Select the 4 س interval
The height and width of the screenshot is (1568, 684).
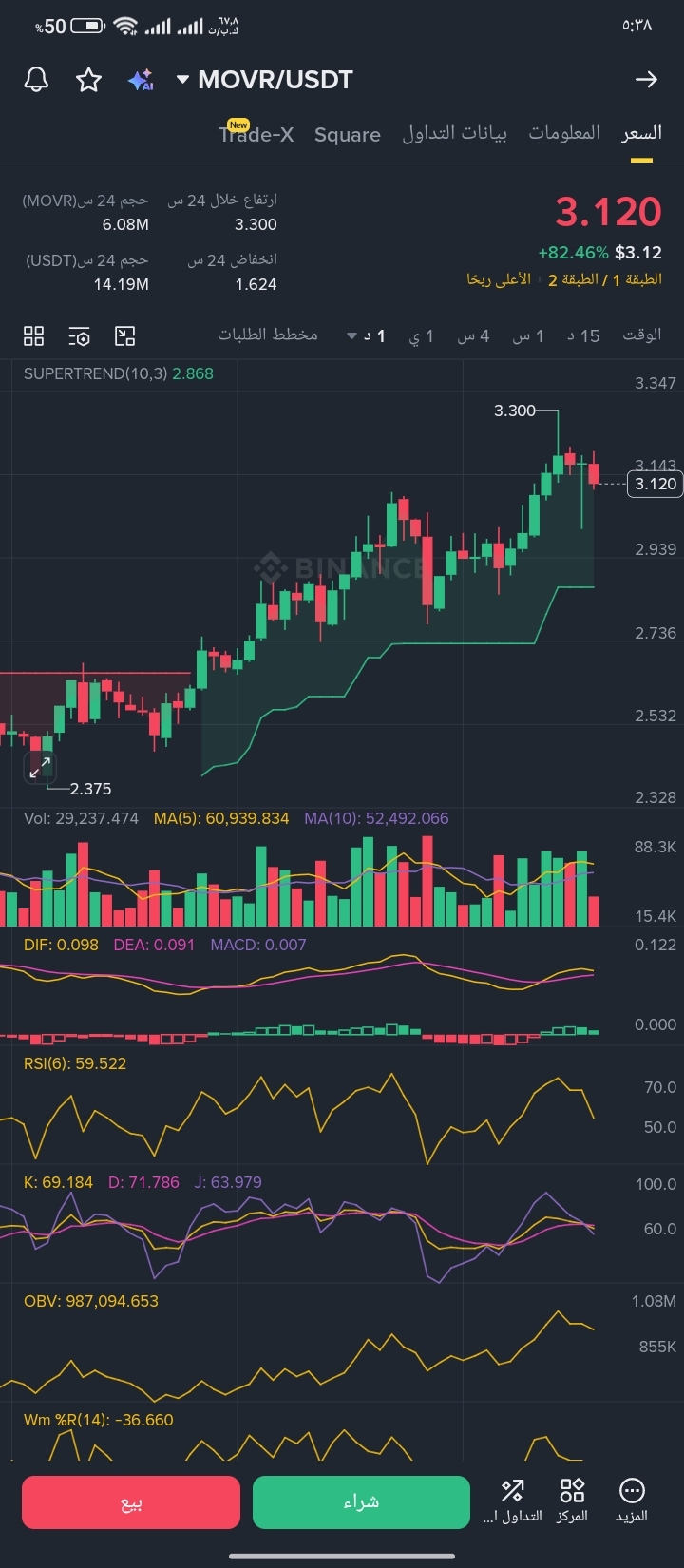click(x=473, y=335)
